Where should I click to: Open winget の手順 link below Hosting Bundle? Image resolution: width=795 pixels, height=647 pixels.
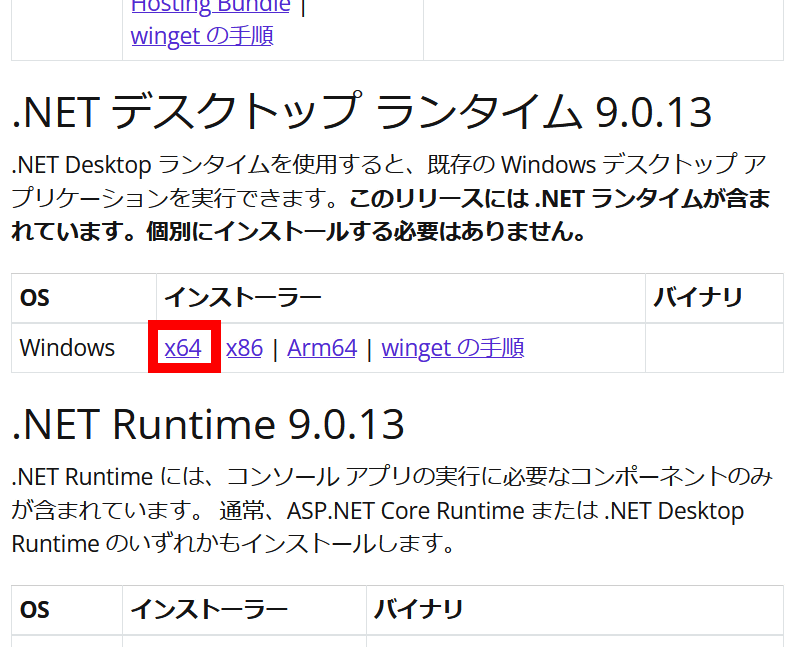pyautogui.click(x=202, y=37)
